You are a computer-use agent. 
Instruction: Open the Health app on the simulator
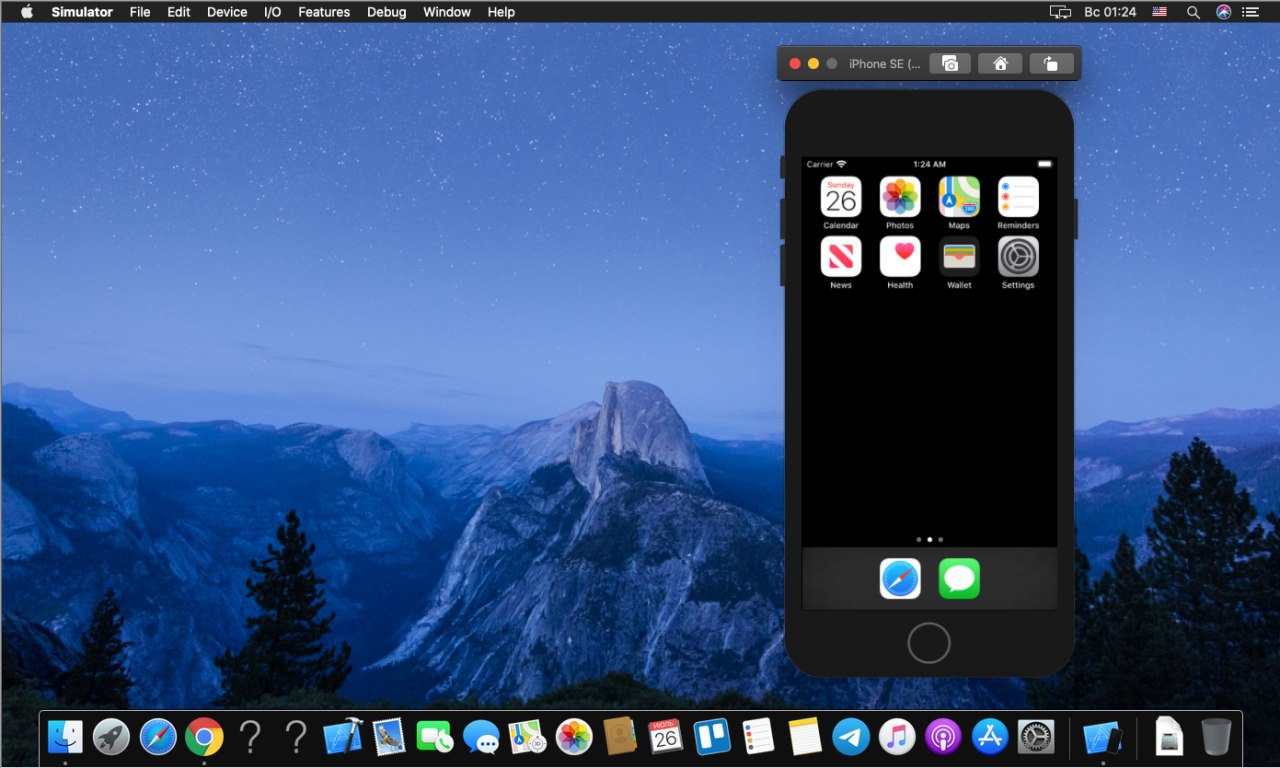click(x=899, y=257)
